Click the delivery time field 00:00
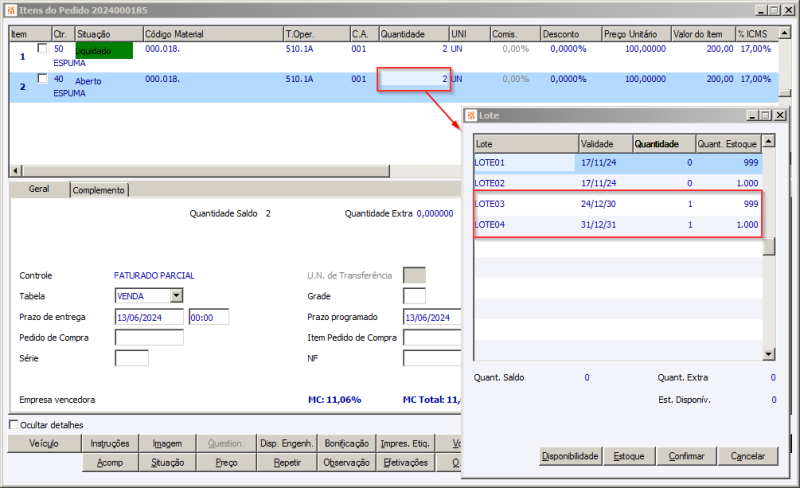 [x=209, y=317]
